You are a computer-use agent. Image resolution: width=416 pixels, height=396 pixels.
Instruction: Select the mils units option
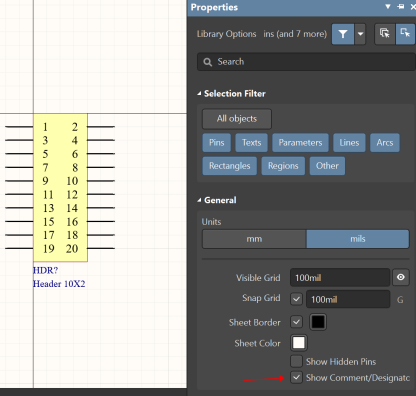click(x=358, y=239)
